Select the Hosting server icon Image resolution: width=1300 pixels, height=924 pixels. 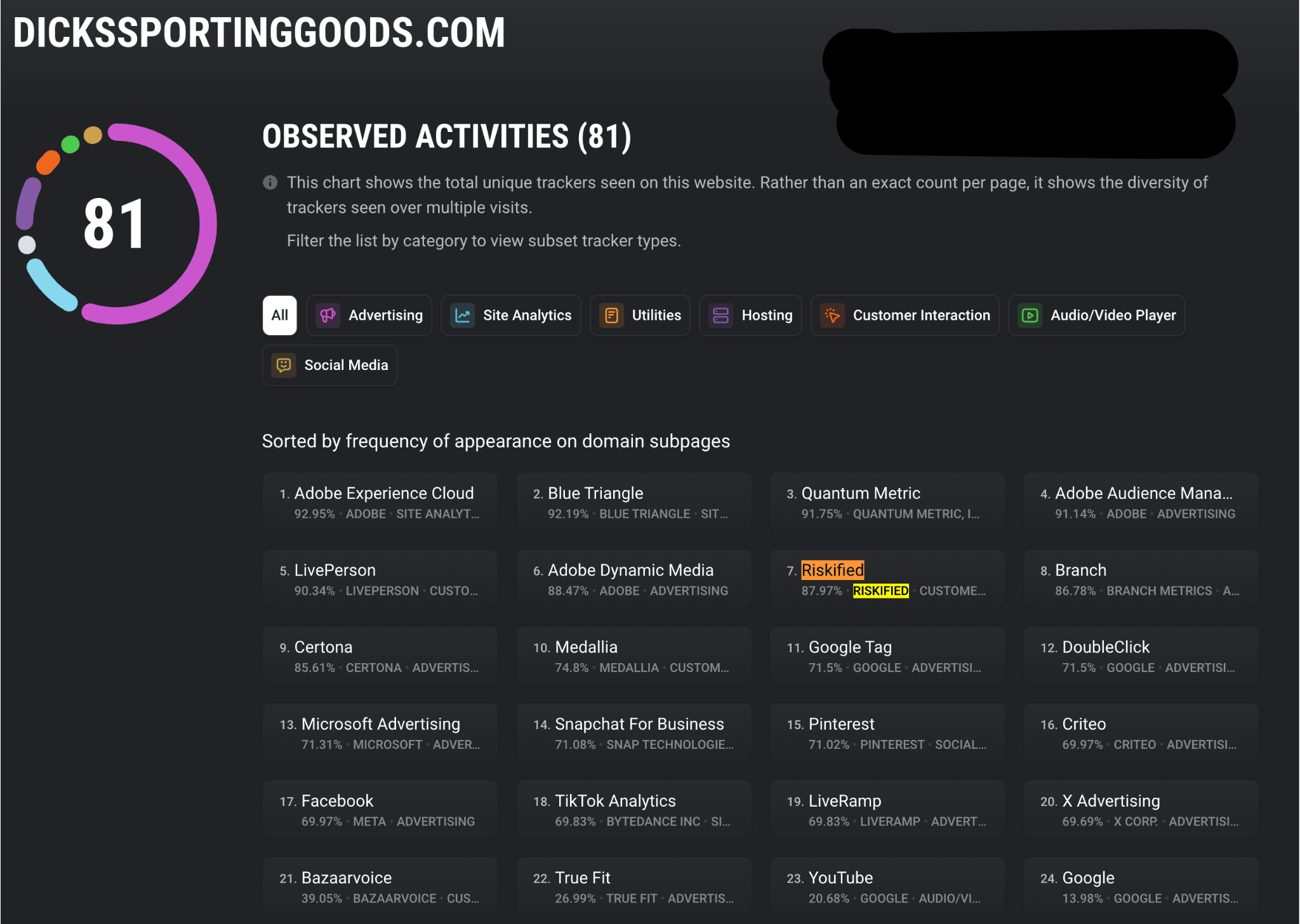point(720,315)
